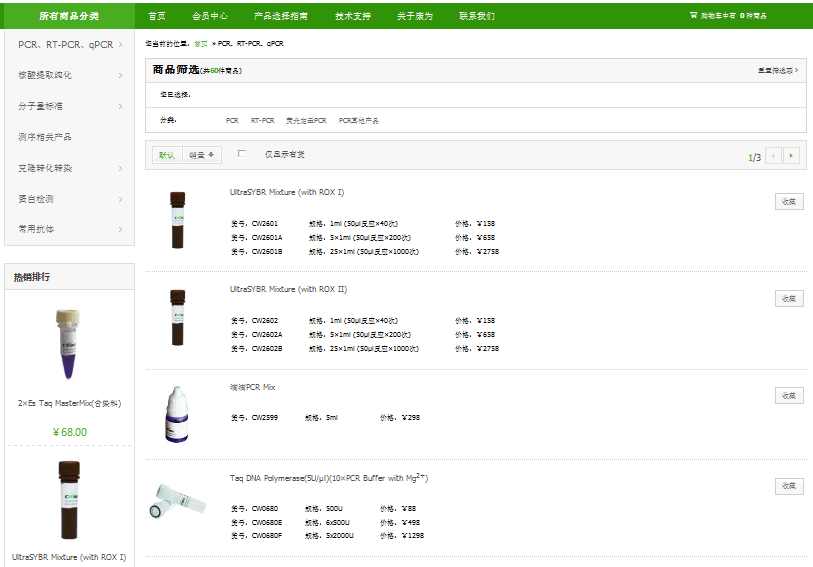This screenshot has height=567, width=813.
Task: Click 首页 link in breadcrumb
Action: point(201,44)
